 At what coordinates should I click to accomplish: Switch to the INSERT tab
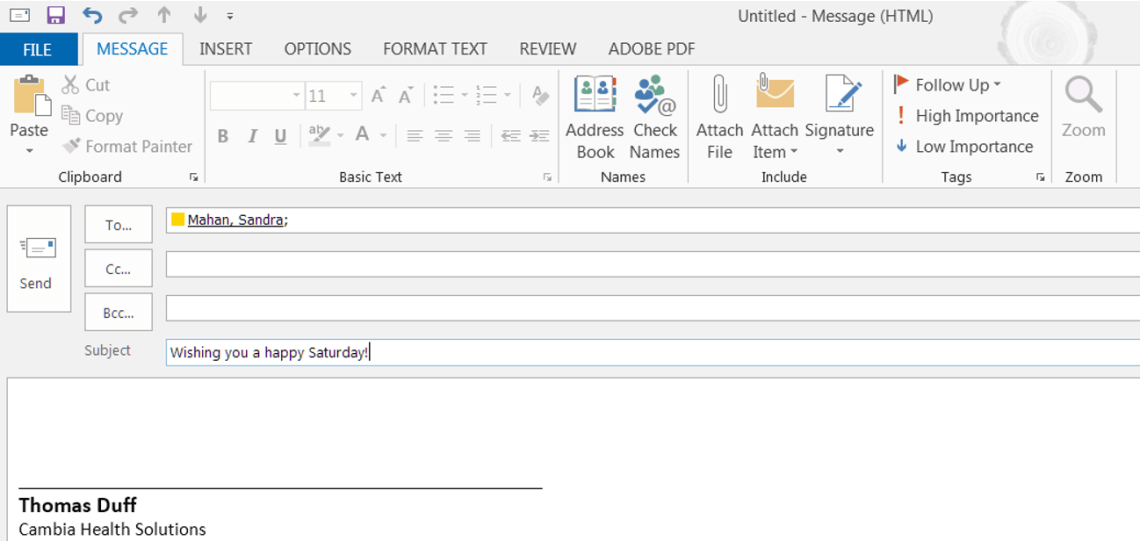(x=225, y=49)
